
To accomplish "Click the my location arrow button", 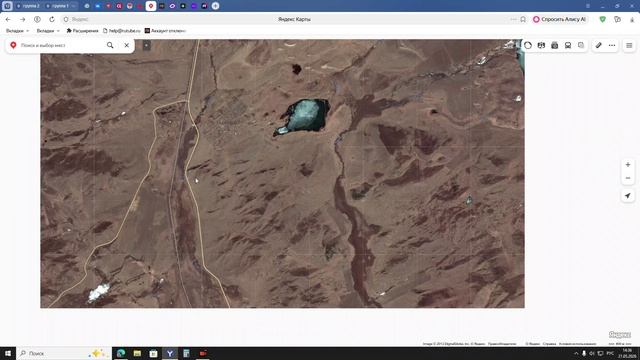I will (x=628, y=196).
